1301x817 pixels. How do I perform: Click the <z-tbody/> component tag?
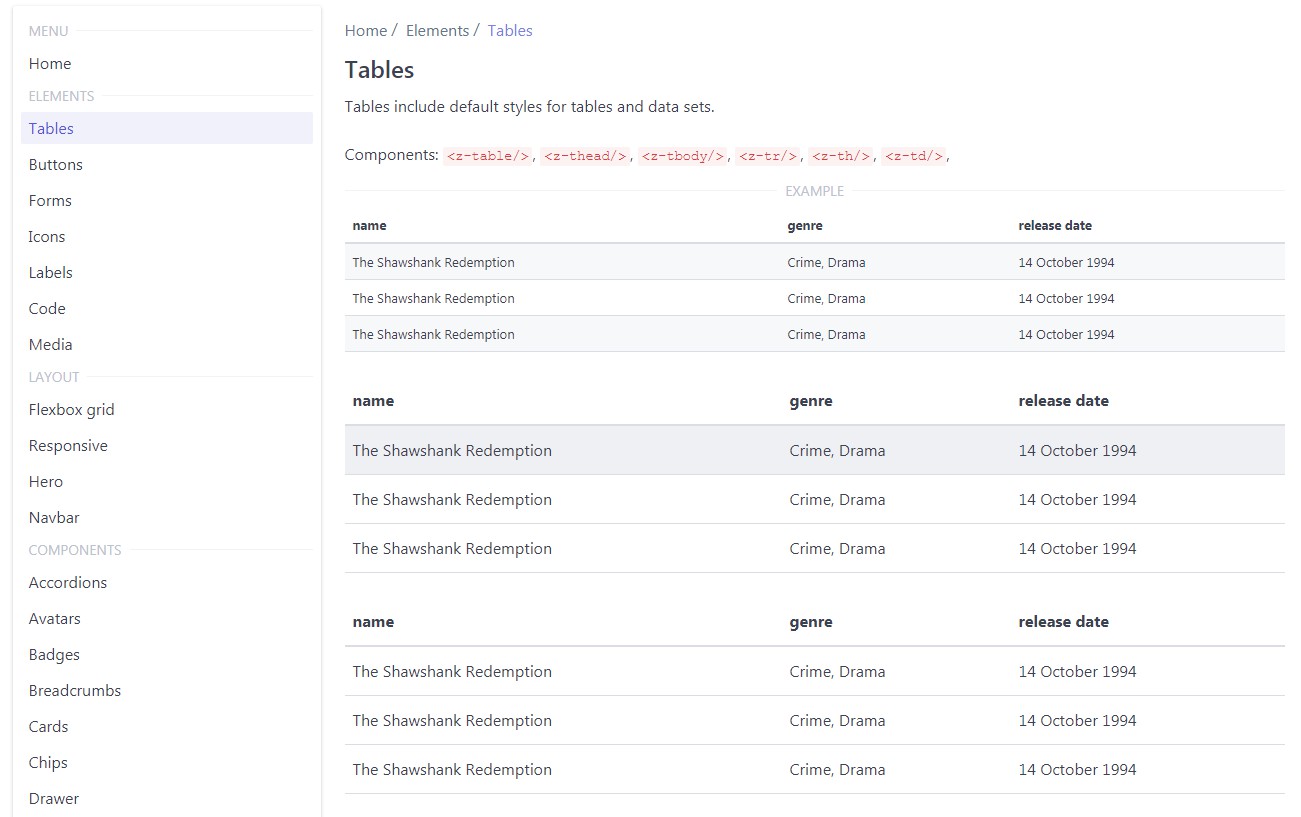pyautogui.click(x=683, y=156)
